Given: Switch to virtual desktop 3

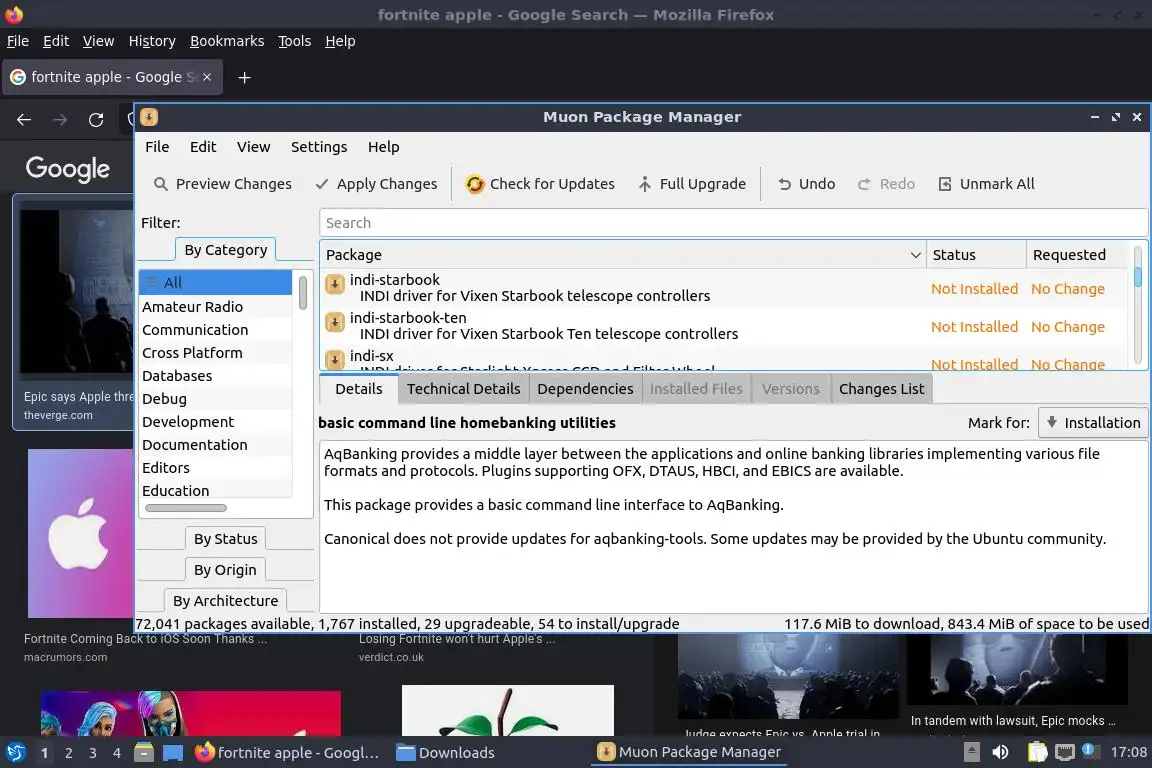Looking at the screenshot, I should [93, 753].
